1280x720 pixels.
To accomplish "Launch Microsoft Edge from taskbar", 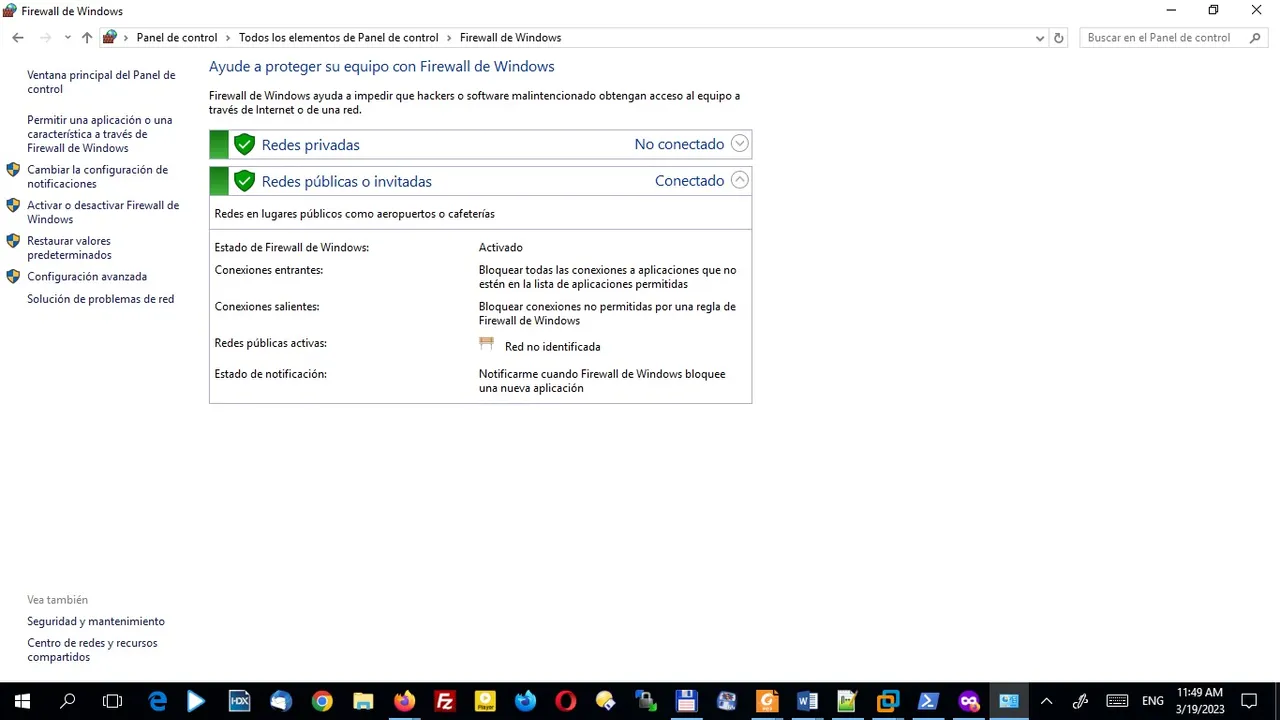I will click(x=158, y=701).
